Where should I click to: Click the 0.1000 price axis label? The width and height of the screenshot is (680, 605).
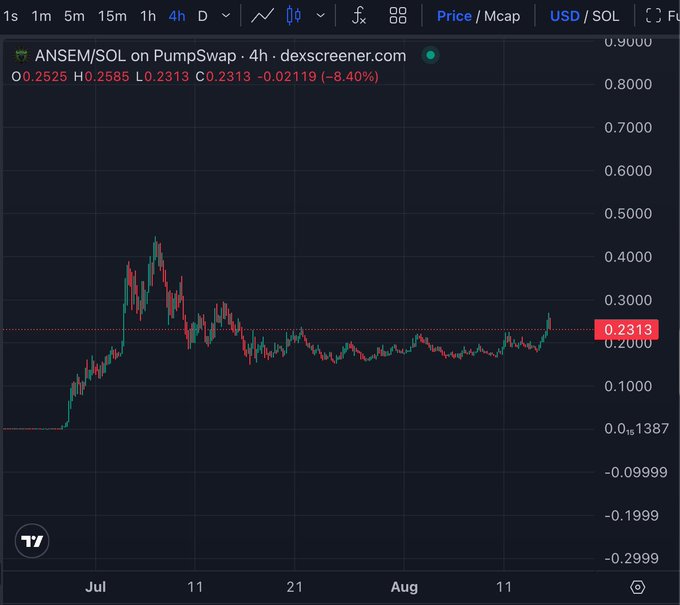[x=628, y=386]
